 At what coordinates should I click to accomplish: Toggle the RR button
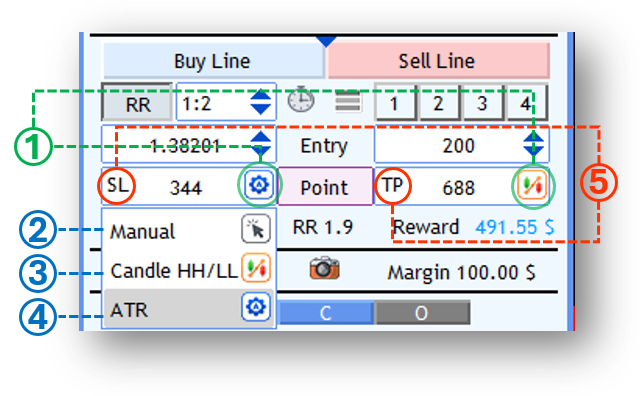pyautogui.click(x=138, y=103)
